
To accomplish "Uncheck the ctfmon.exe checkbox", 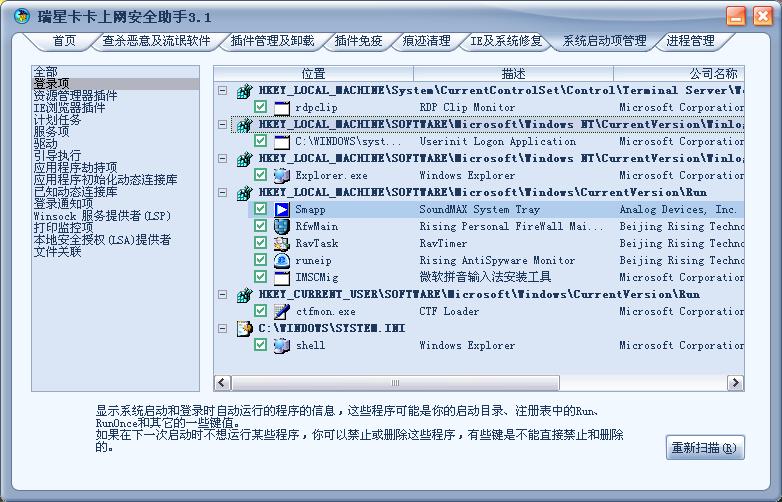I will [x=260, y=310].
